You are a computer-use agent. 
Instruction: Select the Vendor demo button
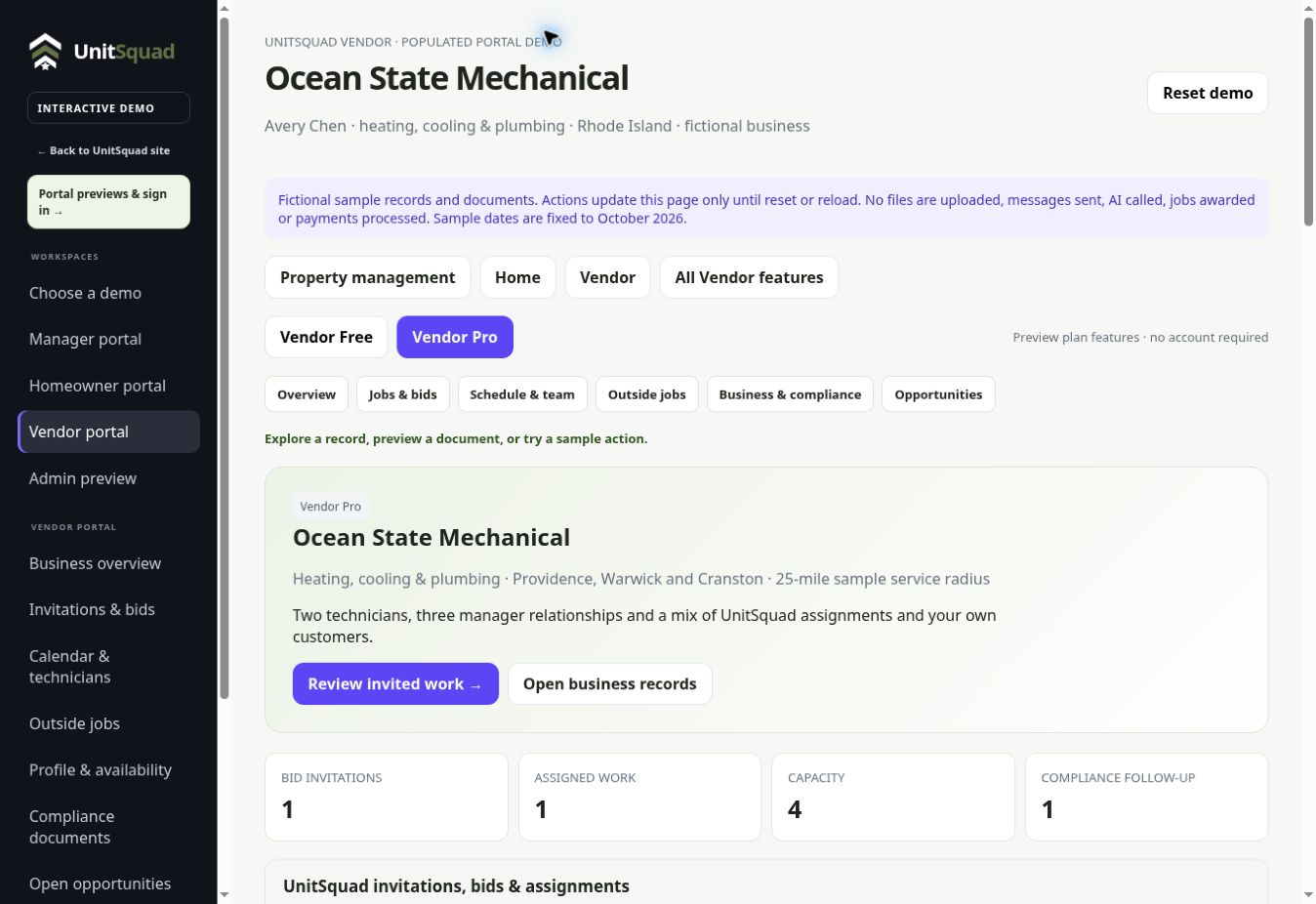click(607, 277)
